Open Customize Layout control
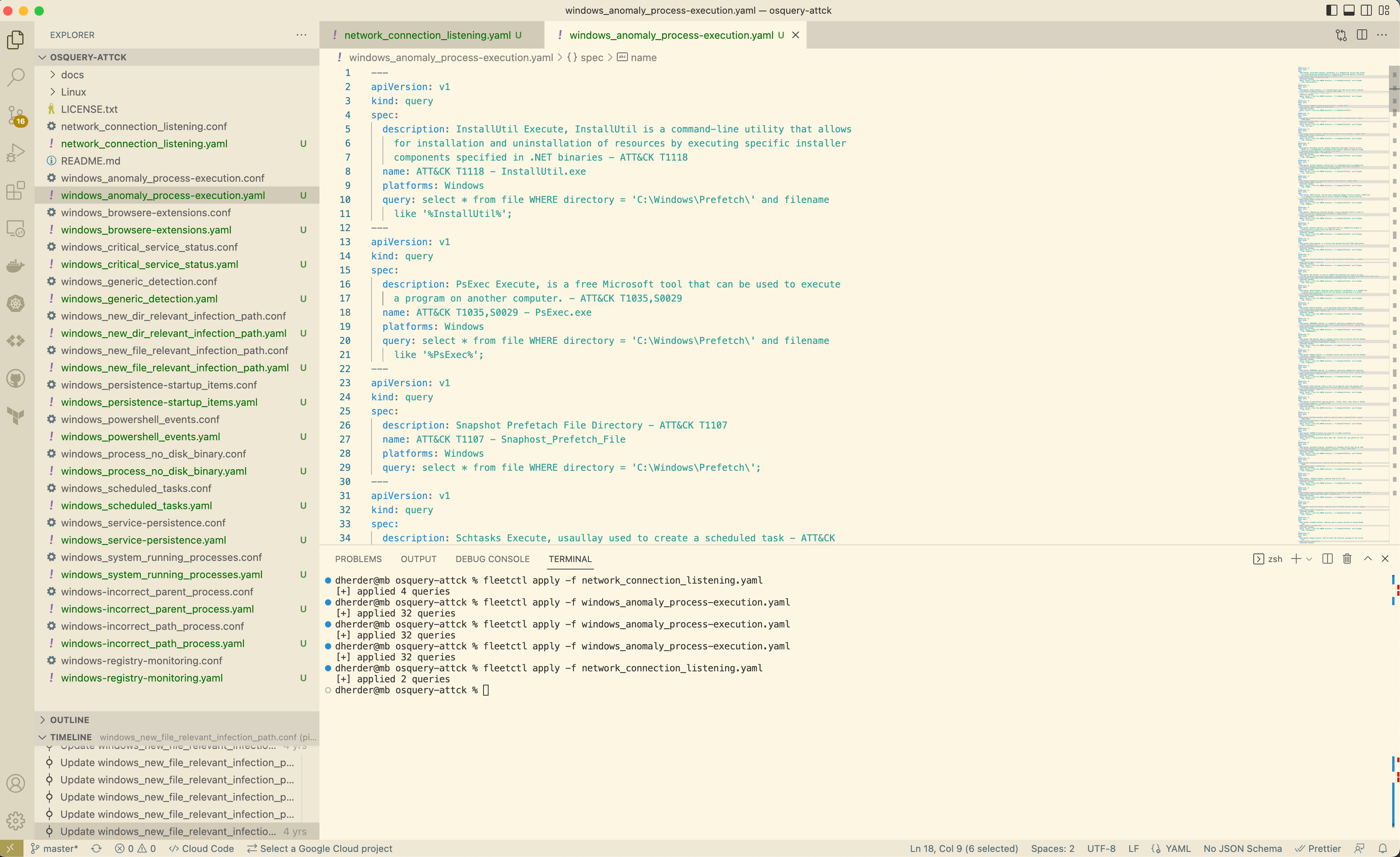Screen dimensions: 1400x857 coord(1384,10)
